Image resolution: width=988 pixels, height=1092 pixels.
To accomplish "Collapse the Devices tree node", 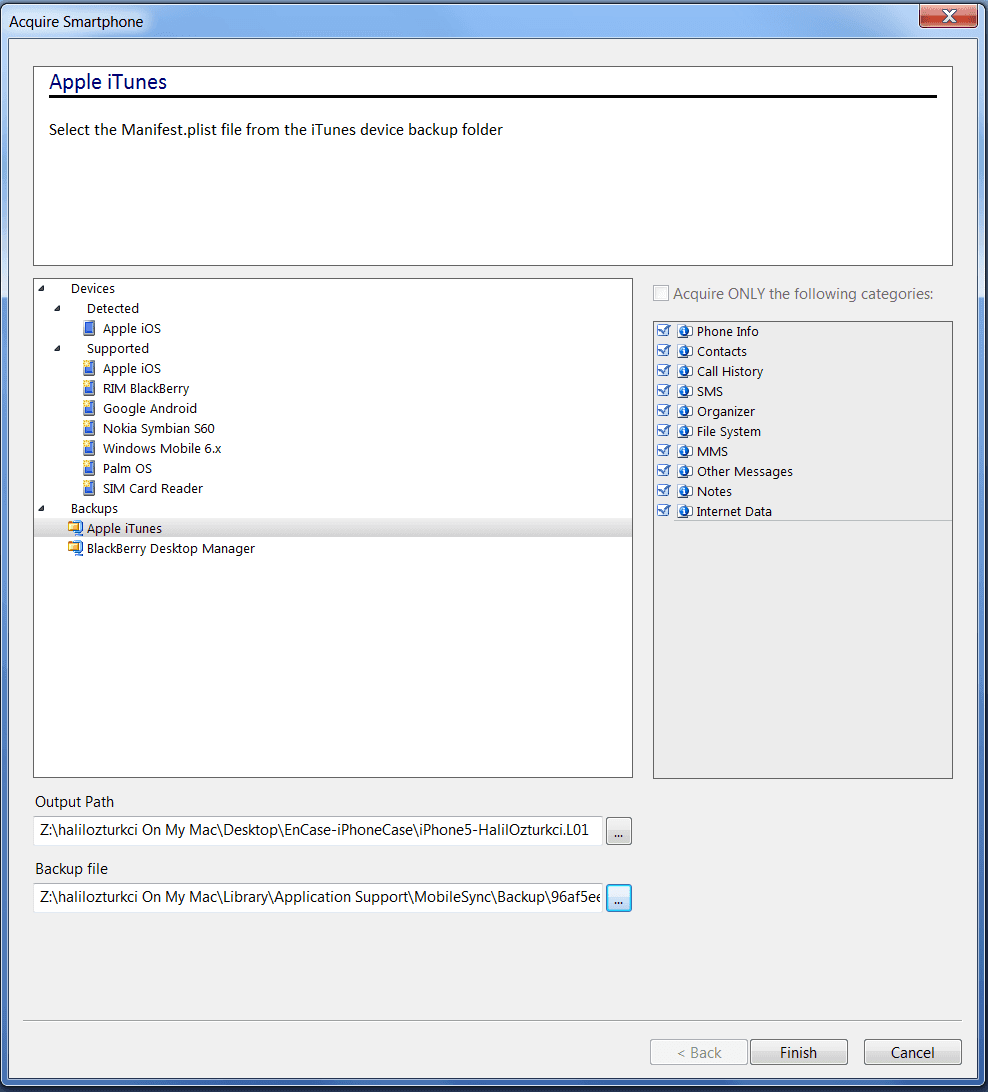I will click(x=42, y=289).
